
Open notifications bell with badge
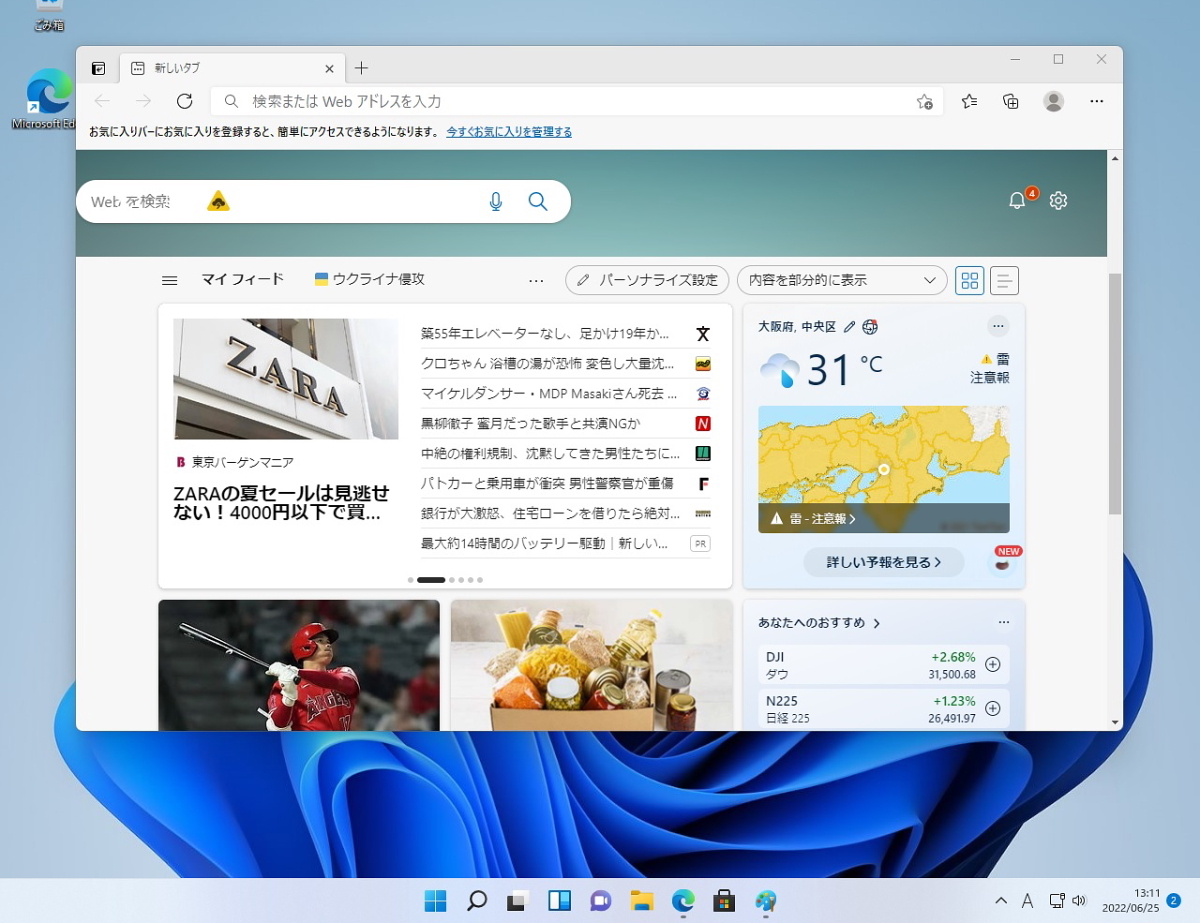[1017, 200]
